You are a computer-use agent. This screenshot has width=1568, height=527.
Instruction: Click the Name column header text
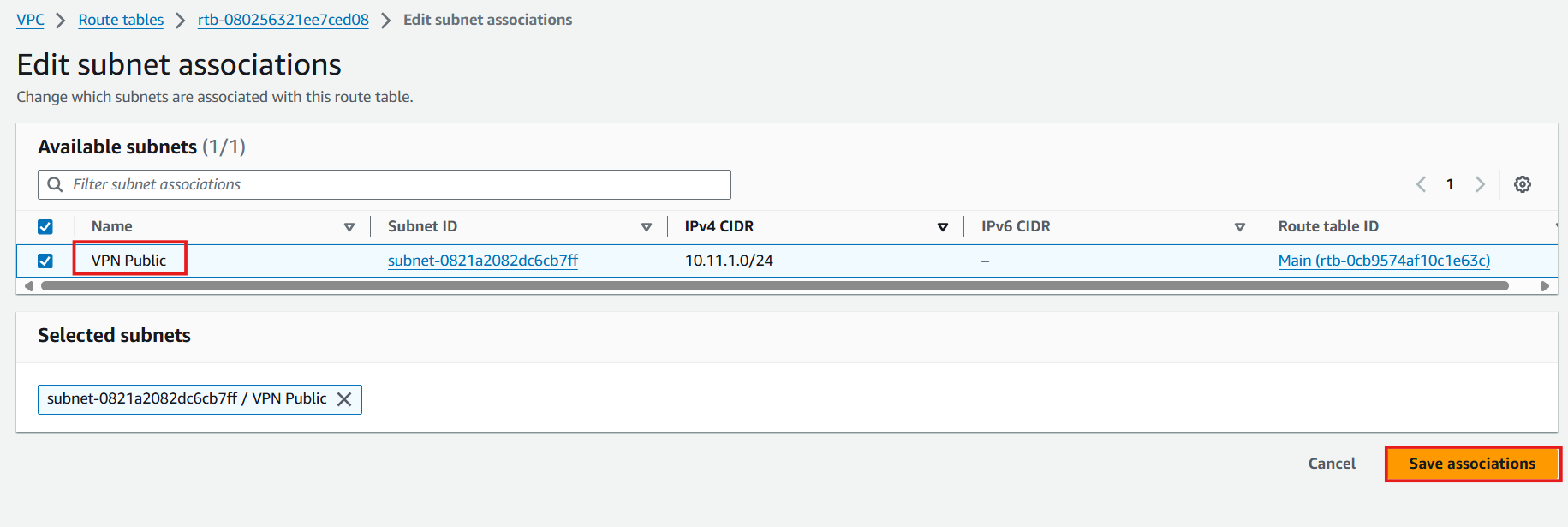click(x=112, y=226)
